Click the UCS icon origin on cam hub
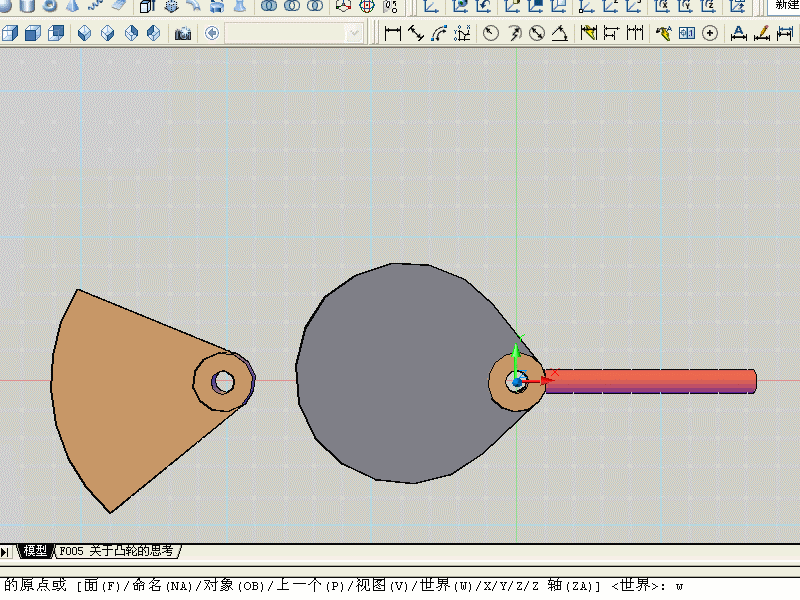The width and height of the screenshot is (800, 600). [x=517, y=382]
